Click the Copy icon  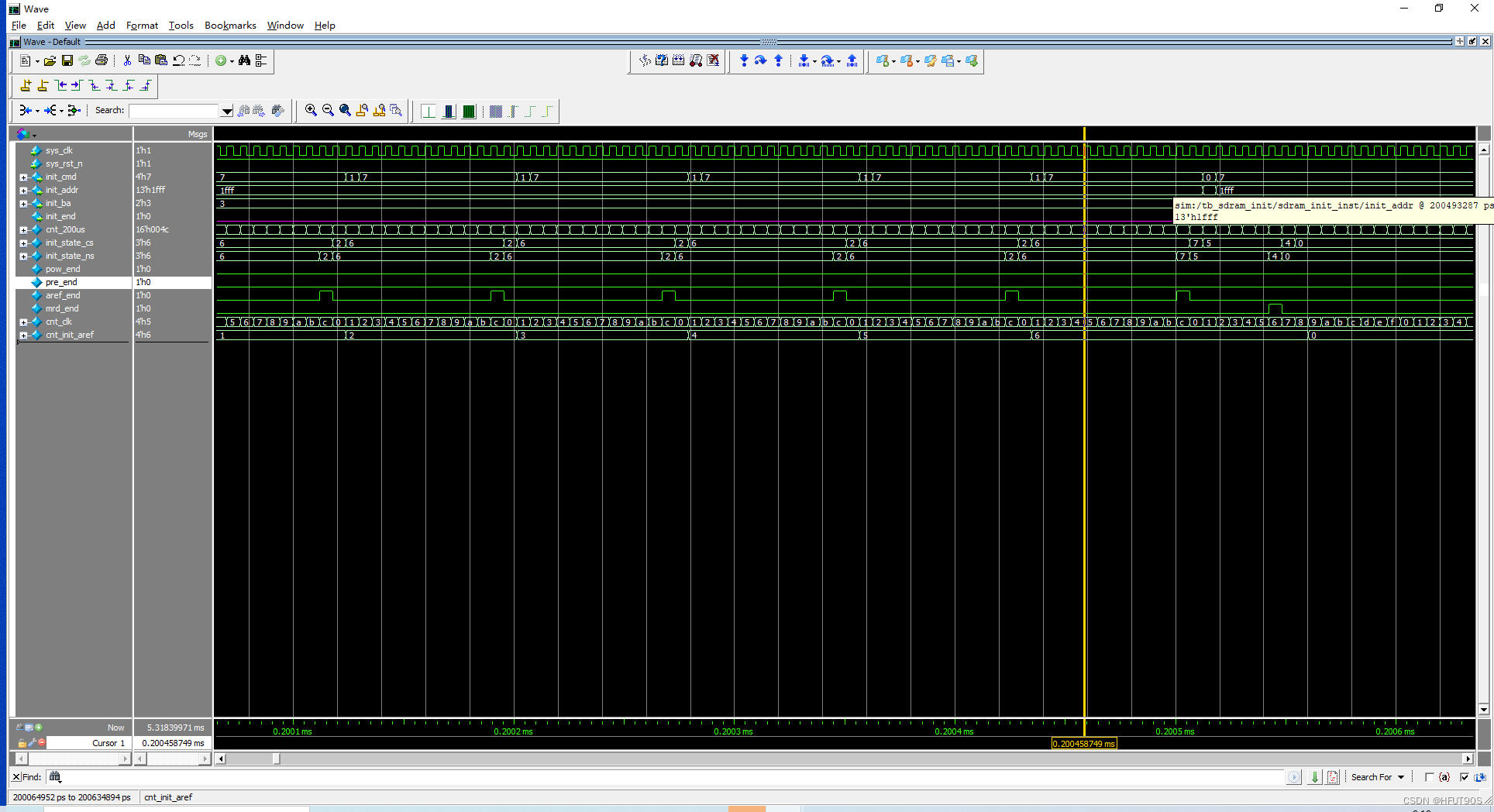click(144, 60)
